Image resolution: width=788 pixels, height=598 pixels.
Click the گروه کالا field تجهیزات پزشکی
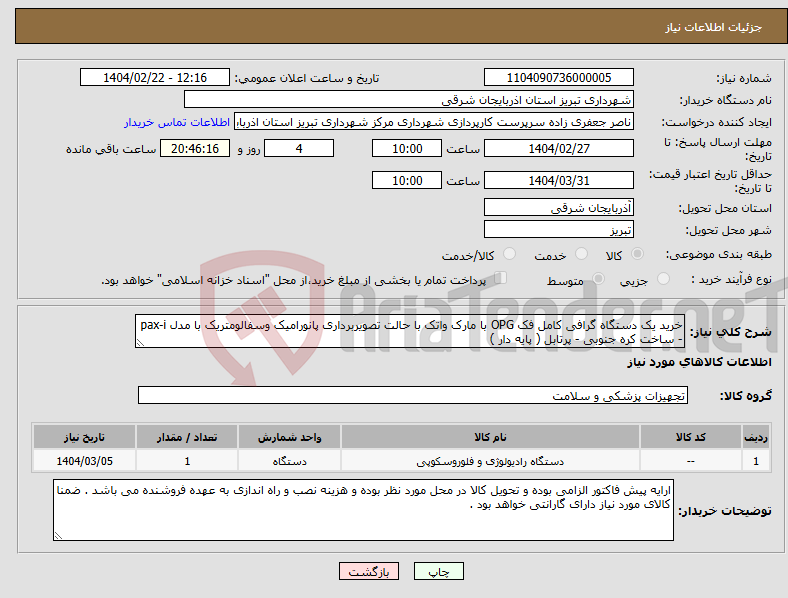(x=413, y=395)
